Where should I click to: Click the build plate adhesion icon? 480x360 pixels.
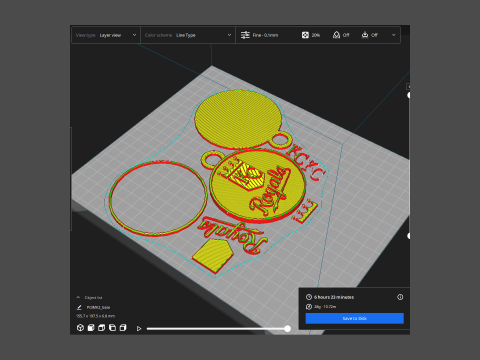click(x=365, y=35)
